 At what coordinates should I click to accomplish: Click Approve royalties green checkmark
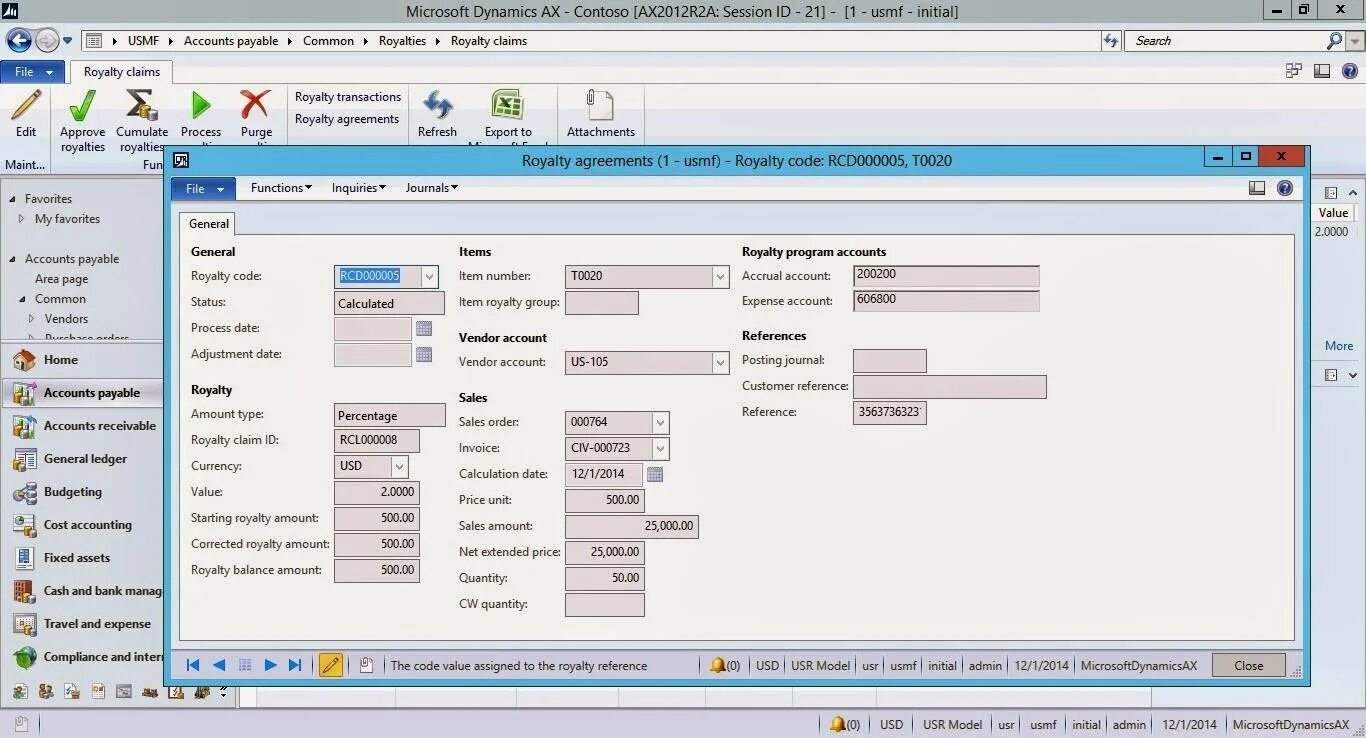coord(82,106)
